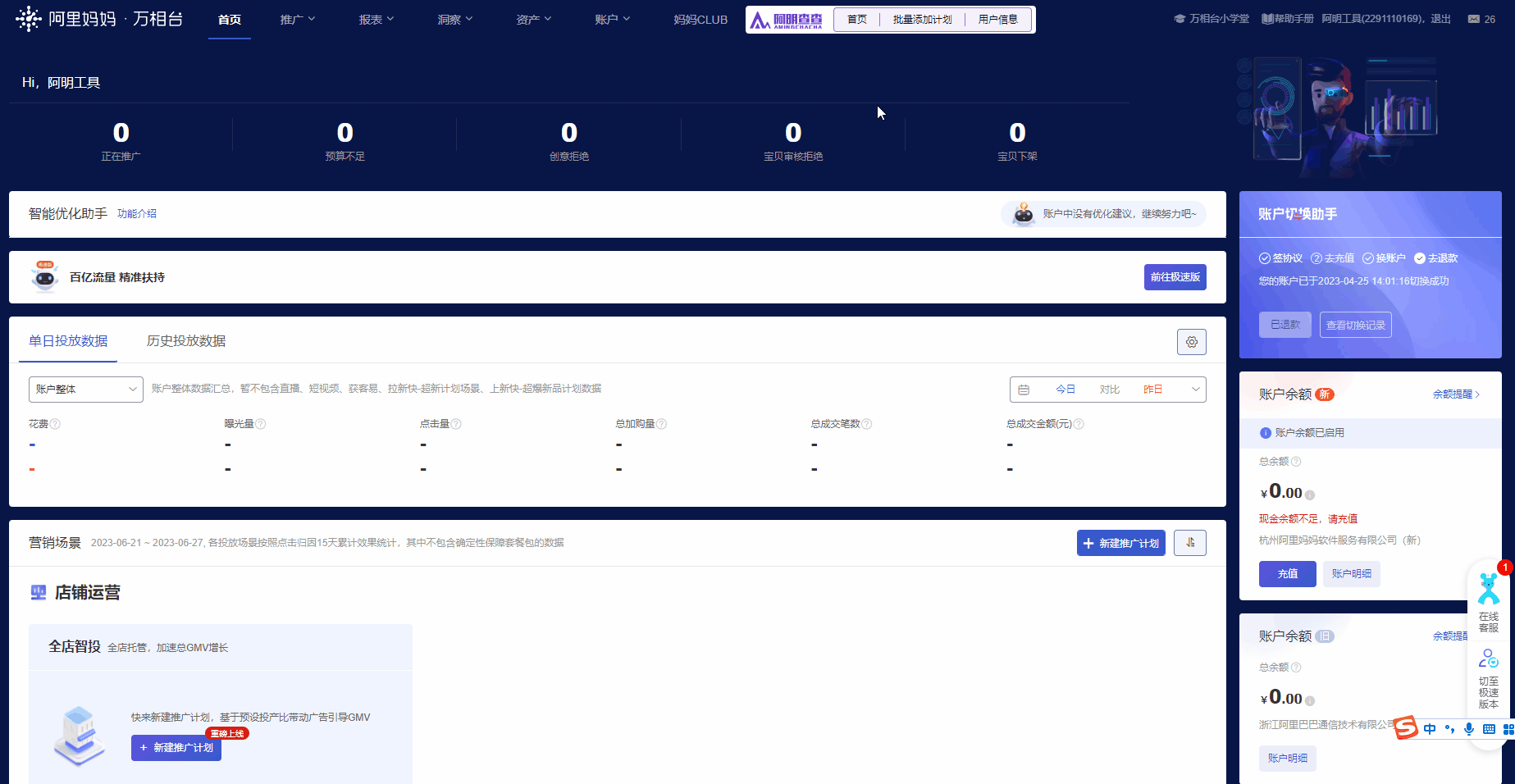Click the 充值 button
Image resolution: width=1515 pixels, height=784 pixels.
(1288, 574)
